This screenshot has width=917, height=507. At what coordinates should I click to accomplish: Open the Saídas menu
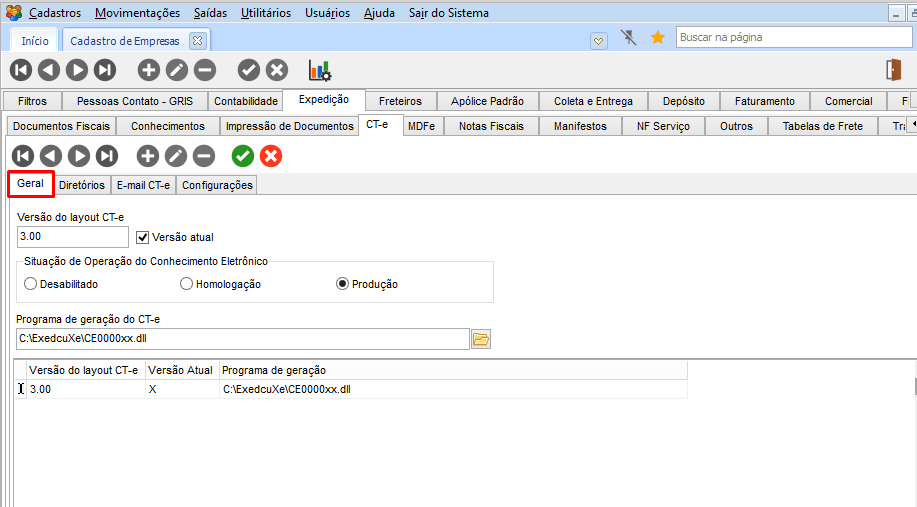point(211,13)
